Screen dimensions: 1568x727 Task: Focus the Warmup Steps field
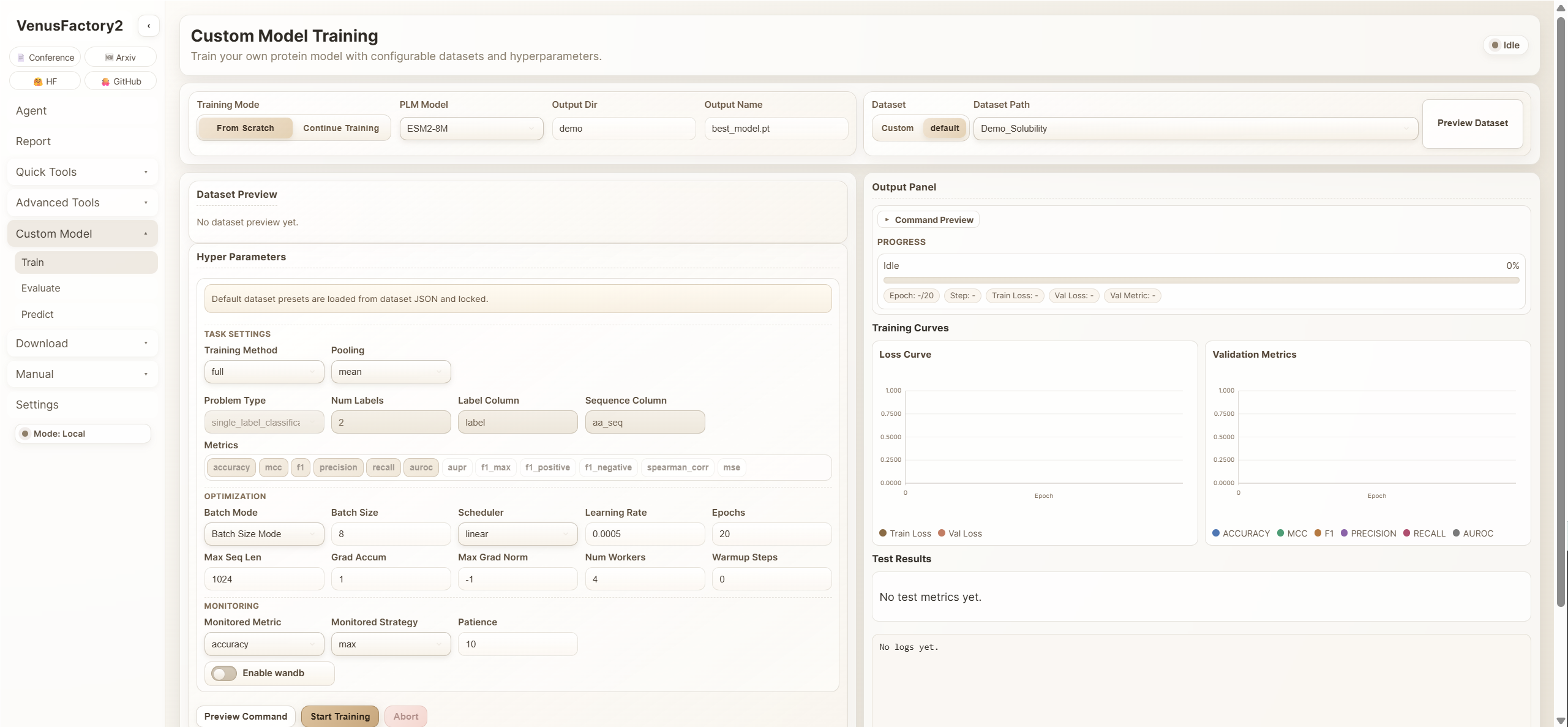(x=771, y=579)
